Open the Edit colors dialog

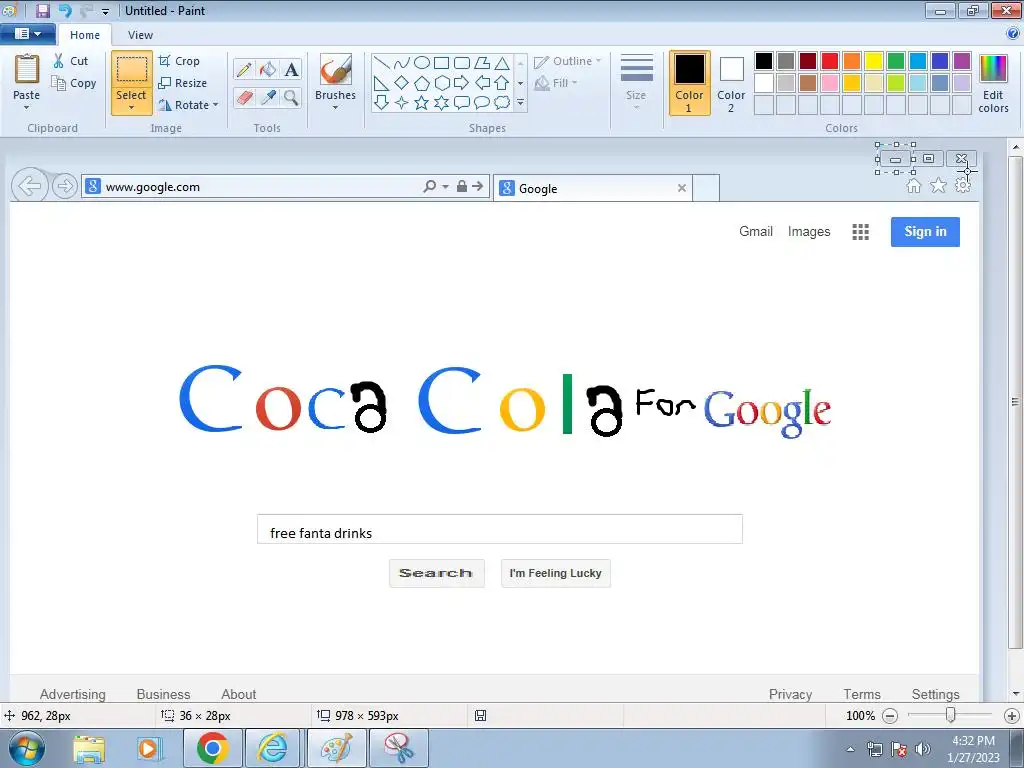993,84
